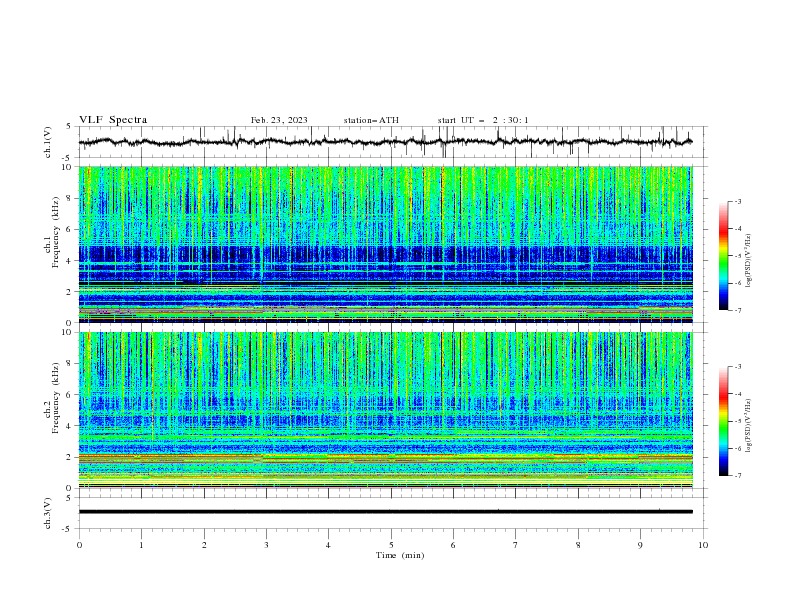Click inside the ch.2 spectrogram panel

coord(385,410)
